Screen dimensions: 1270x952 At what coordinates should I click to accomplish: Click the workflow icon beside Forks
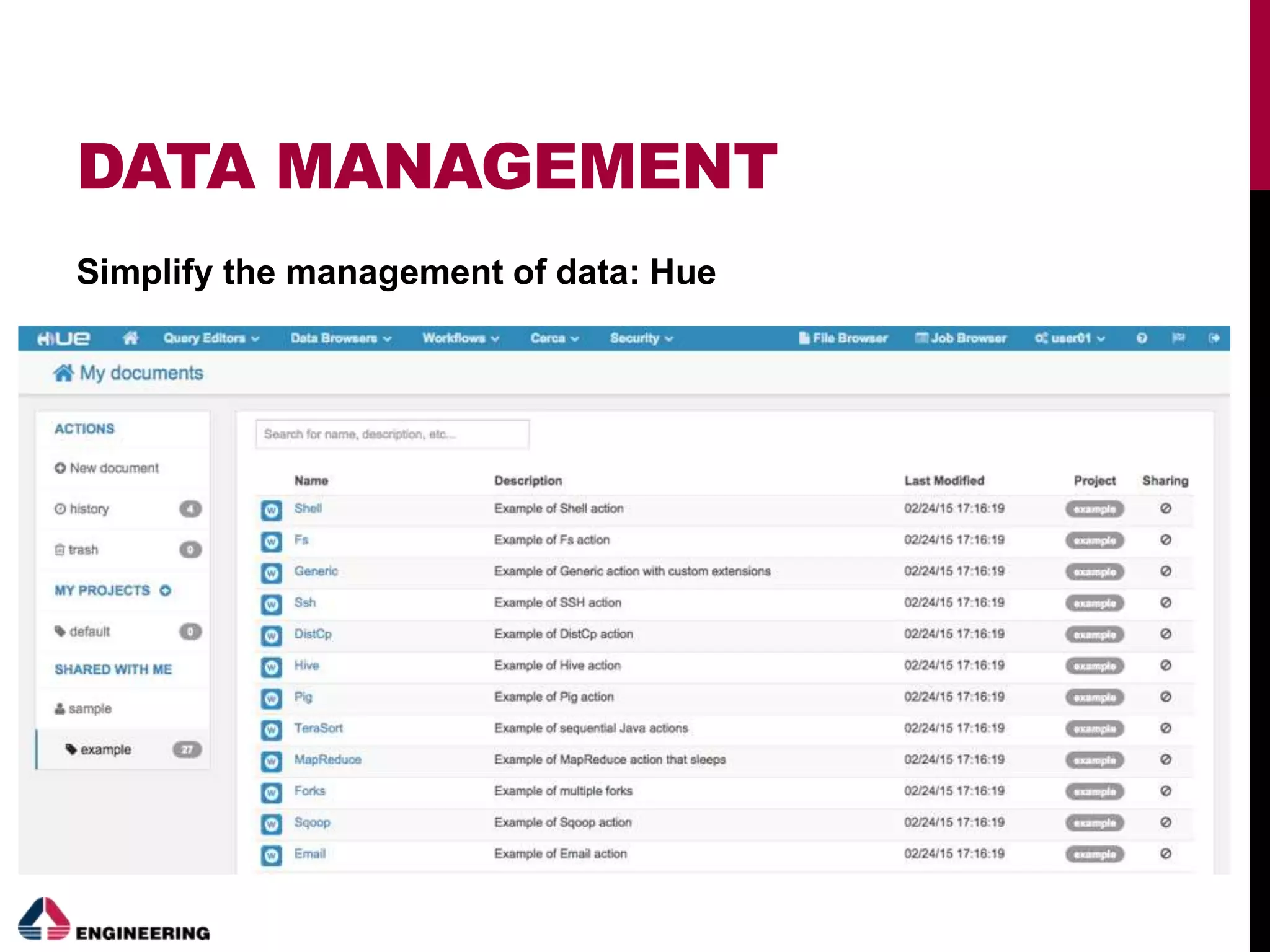(271, 793)
